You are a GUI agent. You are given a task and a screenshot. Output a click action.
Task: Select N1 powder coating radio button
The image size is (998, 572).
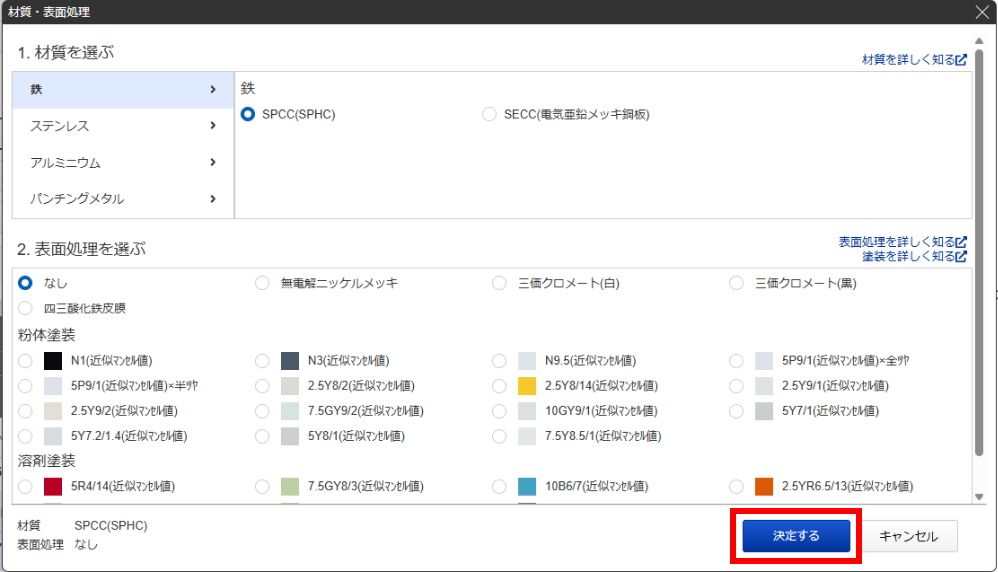(25, 361)
